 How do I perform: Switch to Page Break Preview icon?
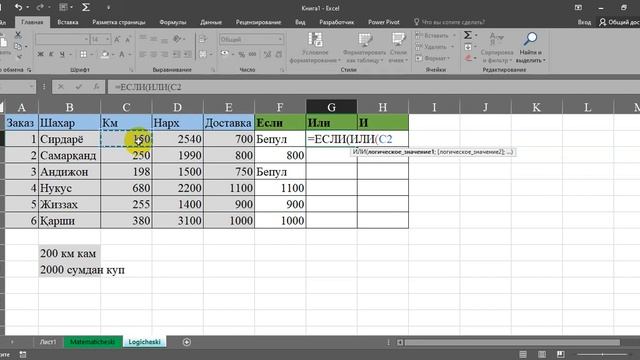tap(560, 354)
